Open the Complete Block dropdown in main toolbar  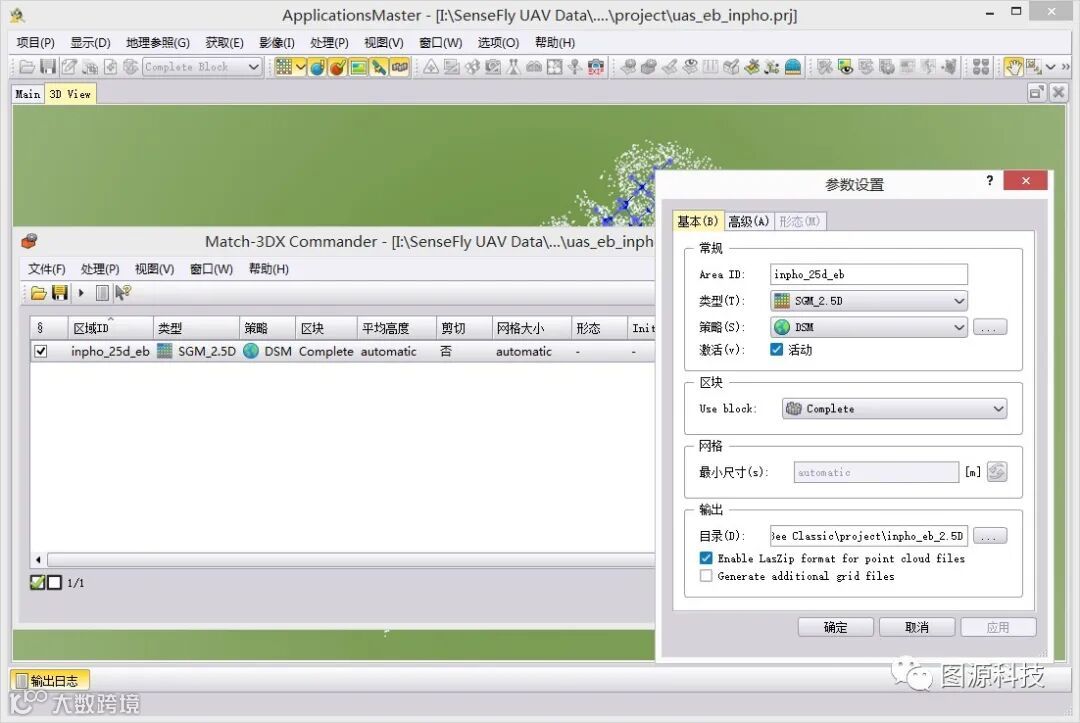tap(202, 67)
